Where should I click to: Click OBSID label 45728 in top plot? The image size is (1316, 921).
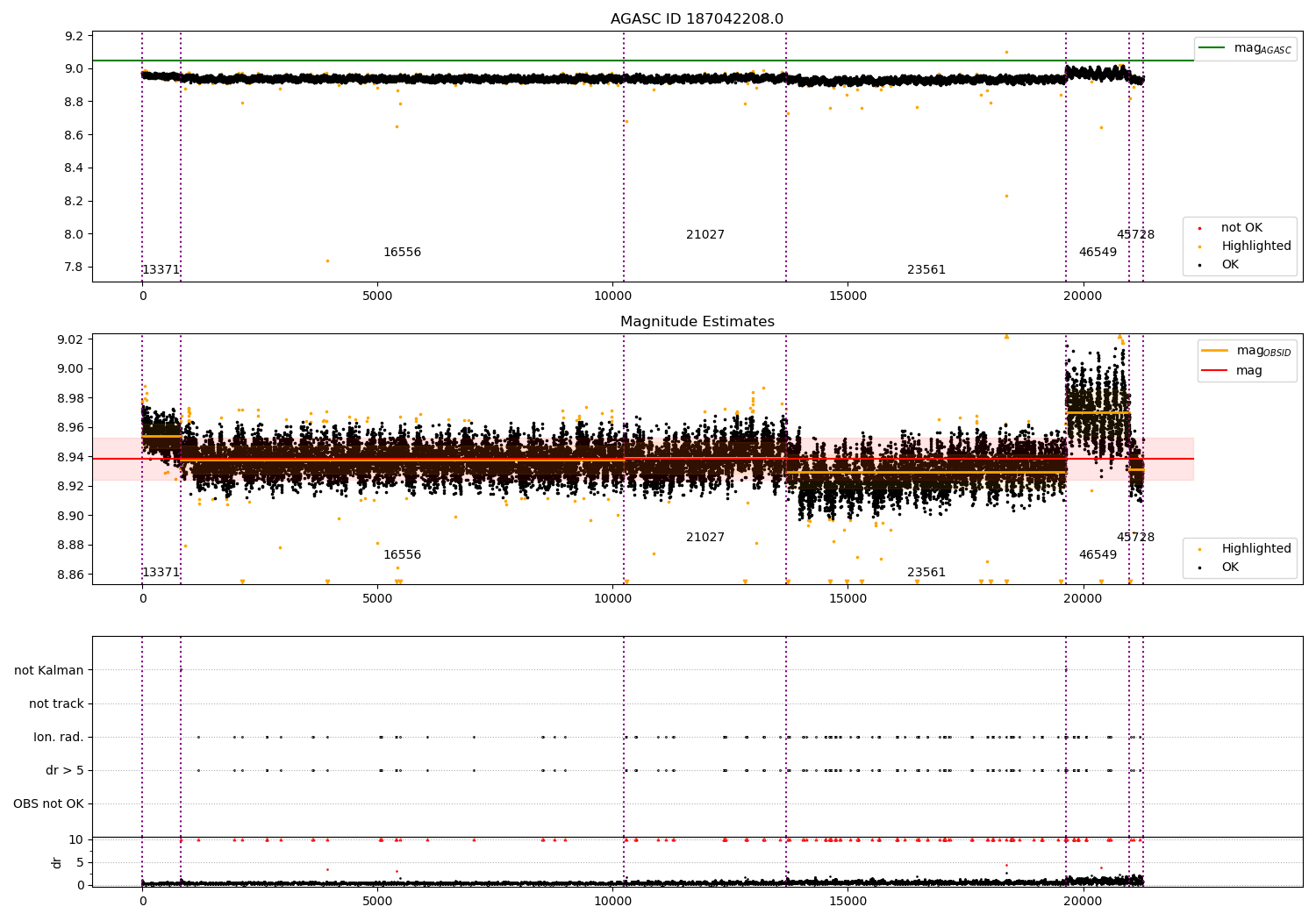(1135, 235)
